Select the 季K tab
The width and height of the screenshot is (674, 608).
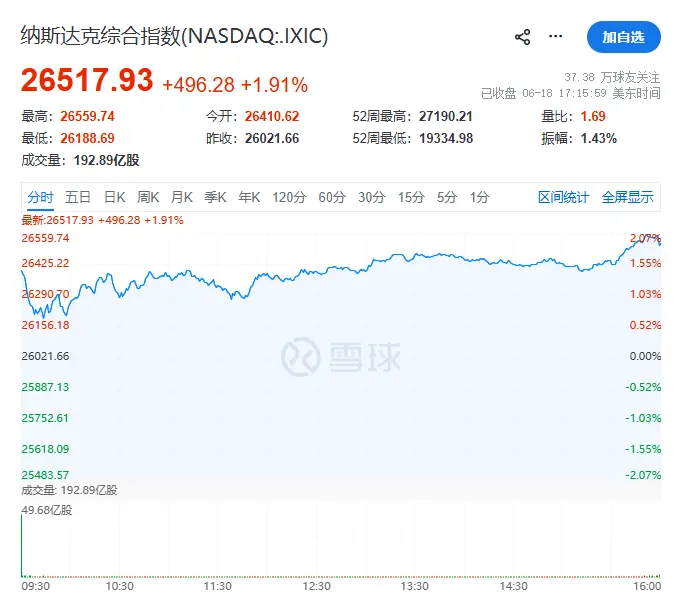click(x=215, y=197)
